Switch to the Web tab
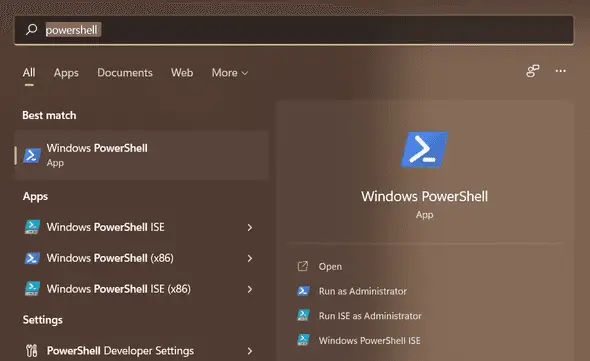 [x=182, y=73]
